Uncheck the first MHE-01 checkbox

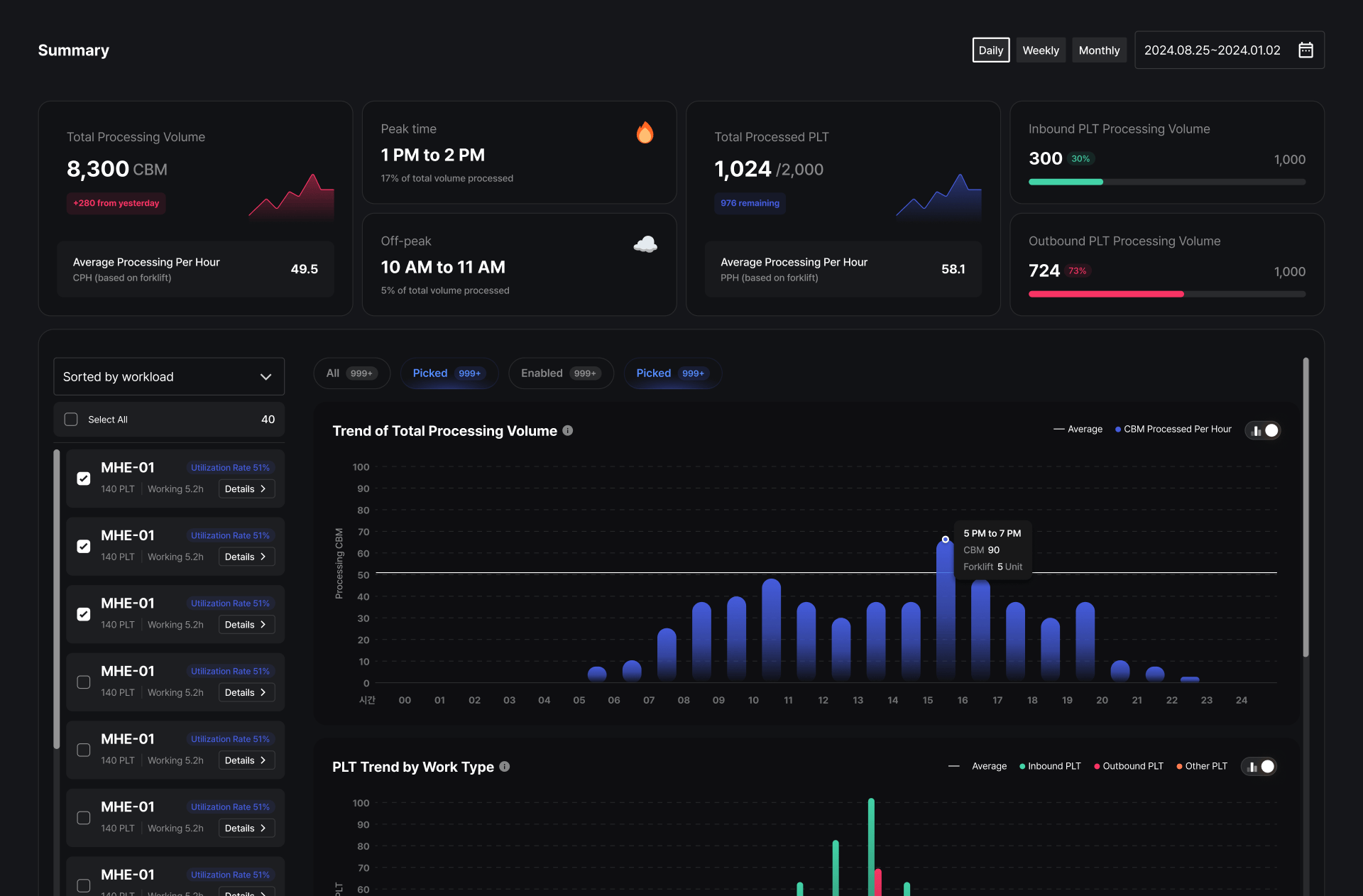tap(84, 479)
